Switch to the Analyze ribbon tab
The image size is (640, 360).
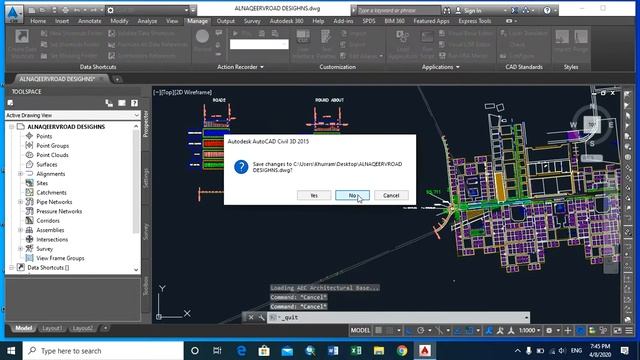coord(147,21)
